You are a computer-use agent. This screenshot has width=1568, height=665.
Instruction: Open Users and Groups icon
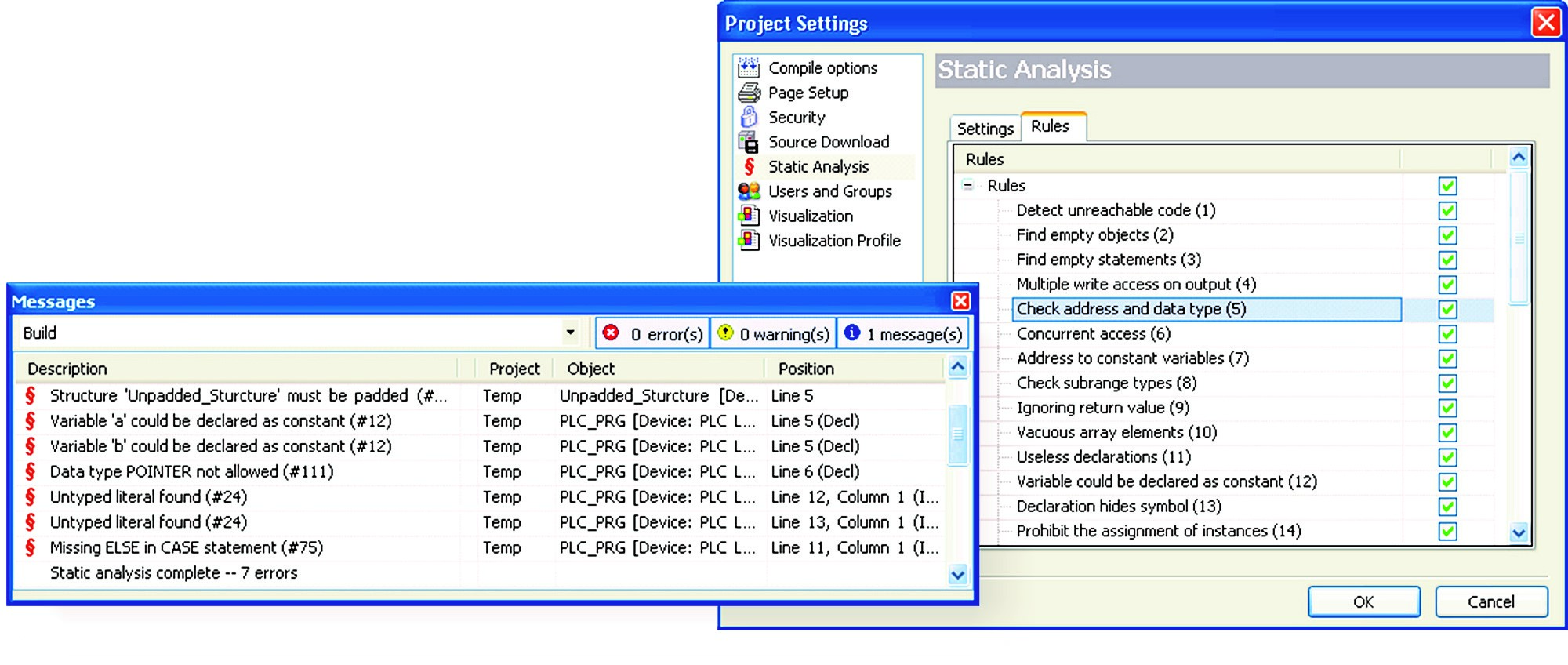(x=749, y=191)
